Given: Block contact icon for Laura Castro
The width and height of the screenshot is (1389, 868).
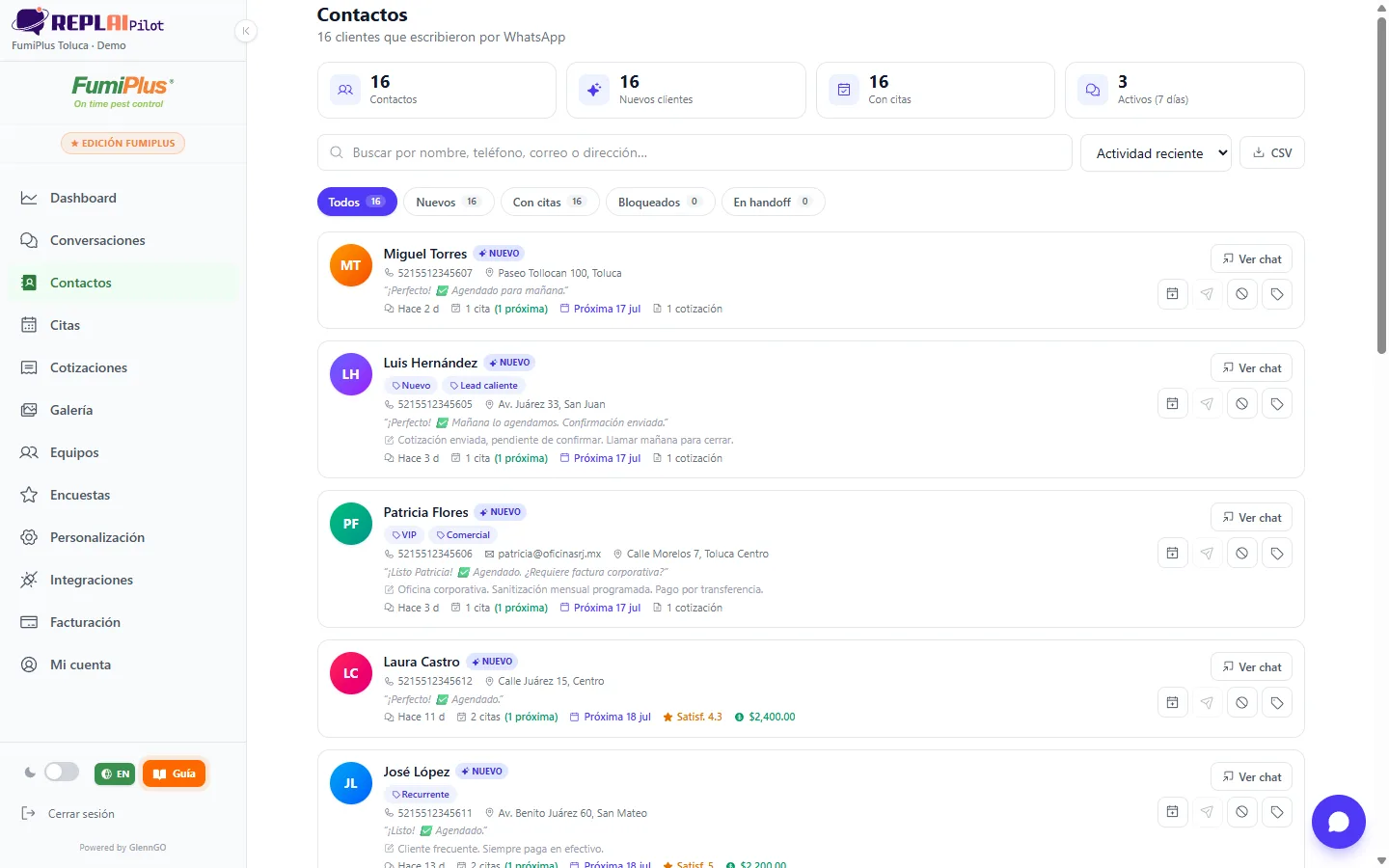Looking at the screenshot, I should click(x=1242, y=703).
